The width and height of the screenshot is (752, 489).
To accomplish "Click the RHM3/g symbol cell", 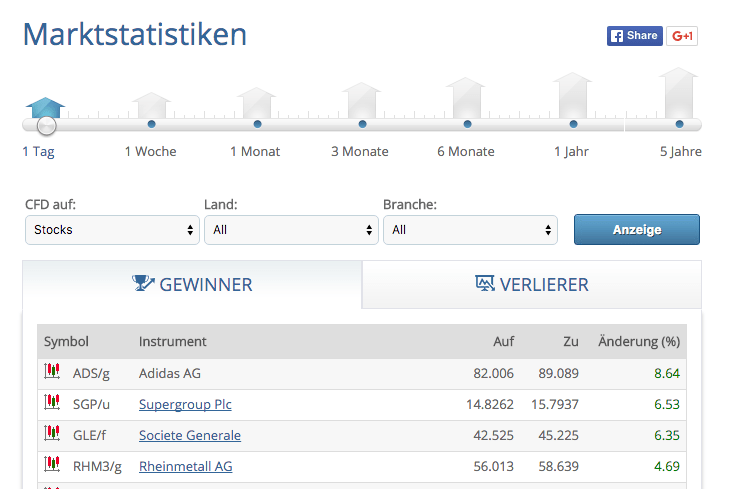I will click(x=97, y=466).
